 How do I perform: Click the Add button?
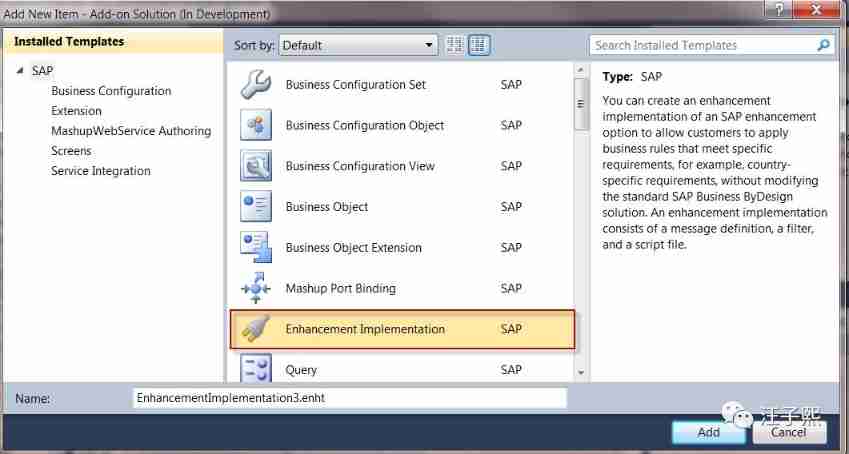click(708, 432)
